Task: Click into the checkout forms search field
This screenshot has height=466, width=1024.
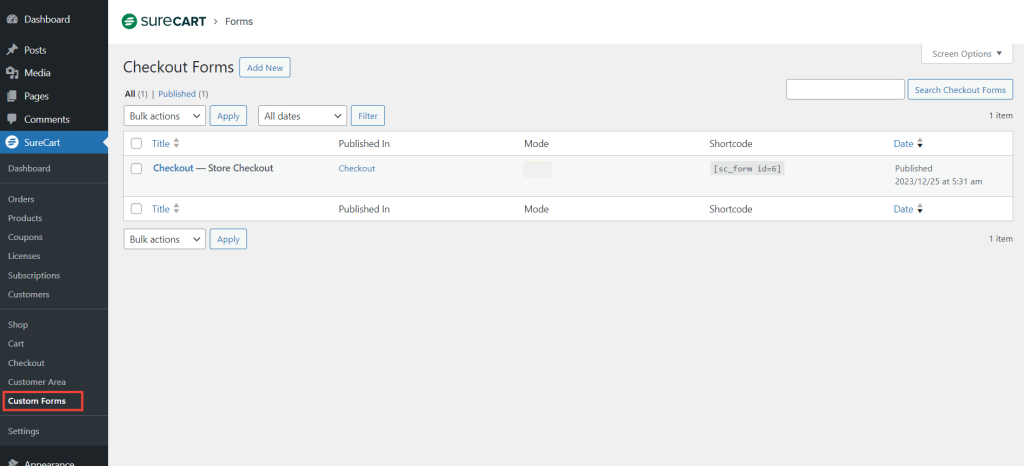Action: click(x=845, y=89)
